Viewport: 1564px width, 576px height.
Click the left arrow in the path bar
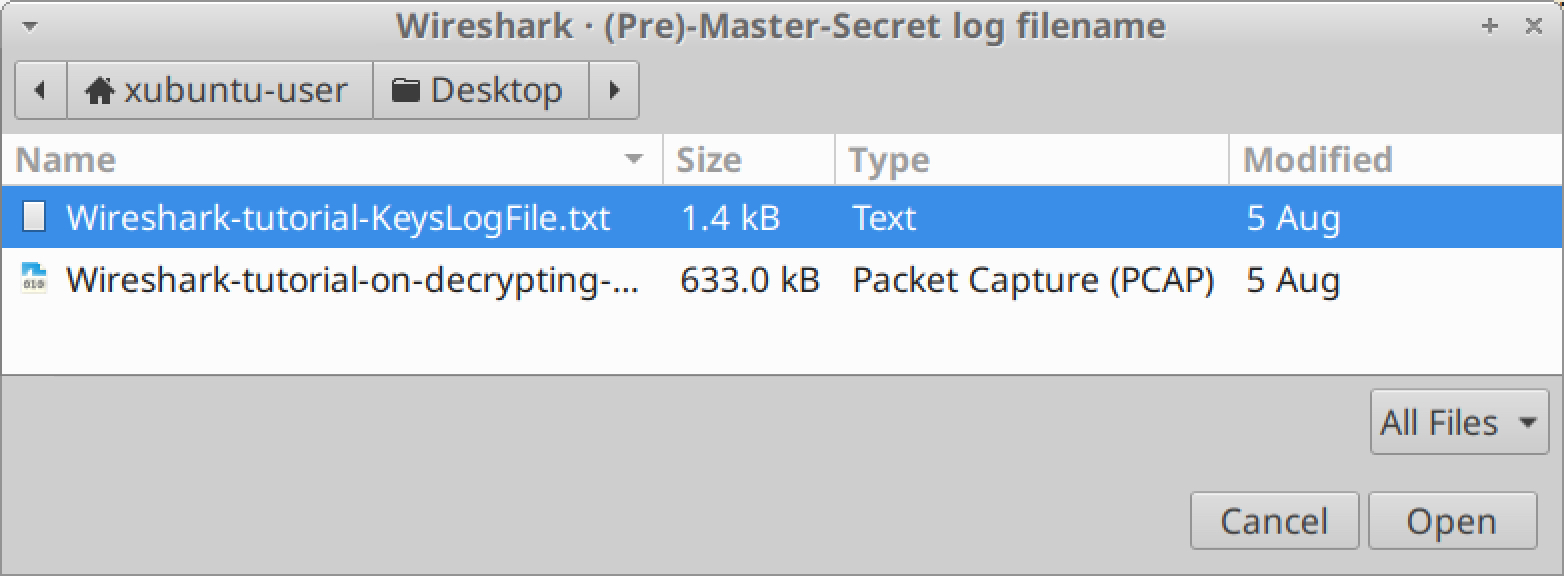(x=40, y=90)
